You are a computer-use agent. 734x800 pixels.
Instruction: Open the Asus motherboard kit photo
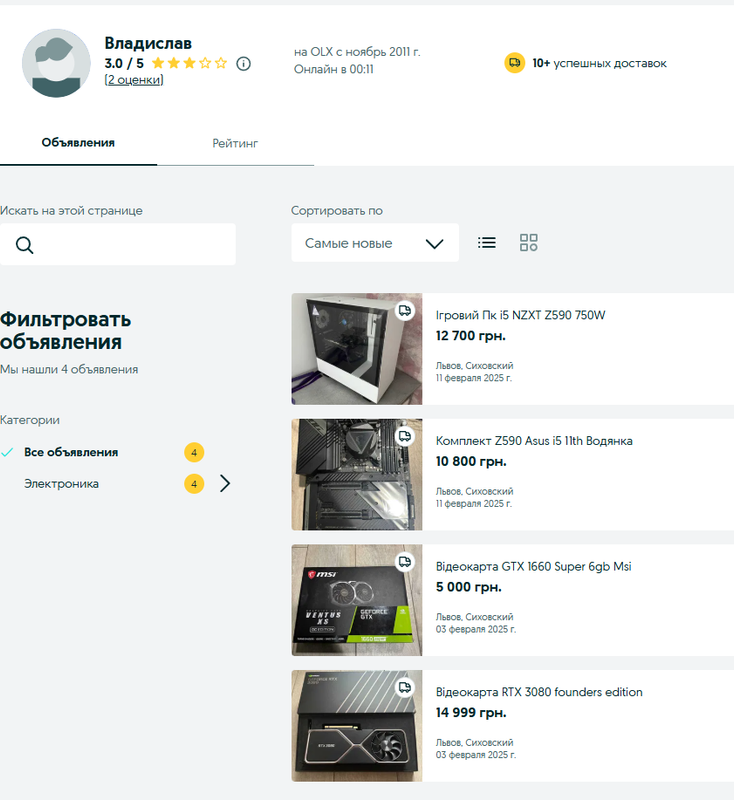click(357, 474)
